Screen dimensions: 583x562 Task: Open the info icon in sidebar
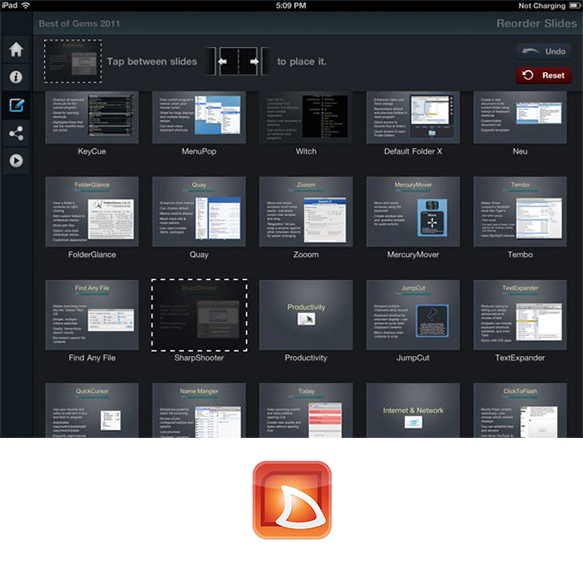pos(16,77)
